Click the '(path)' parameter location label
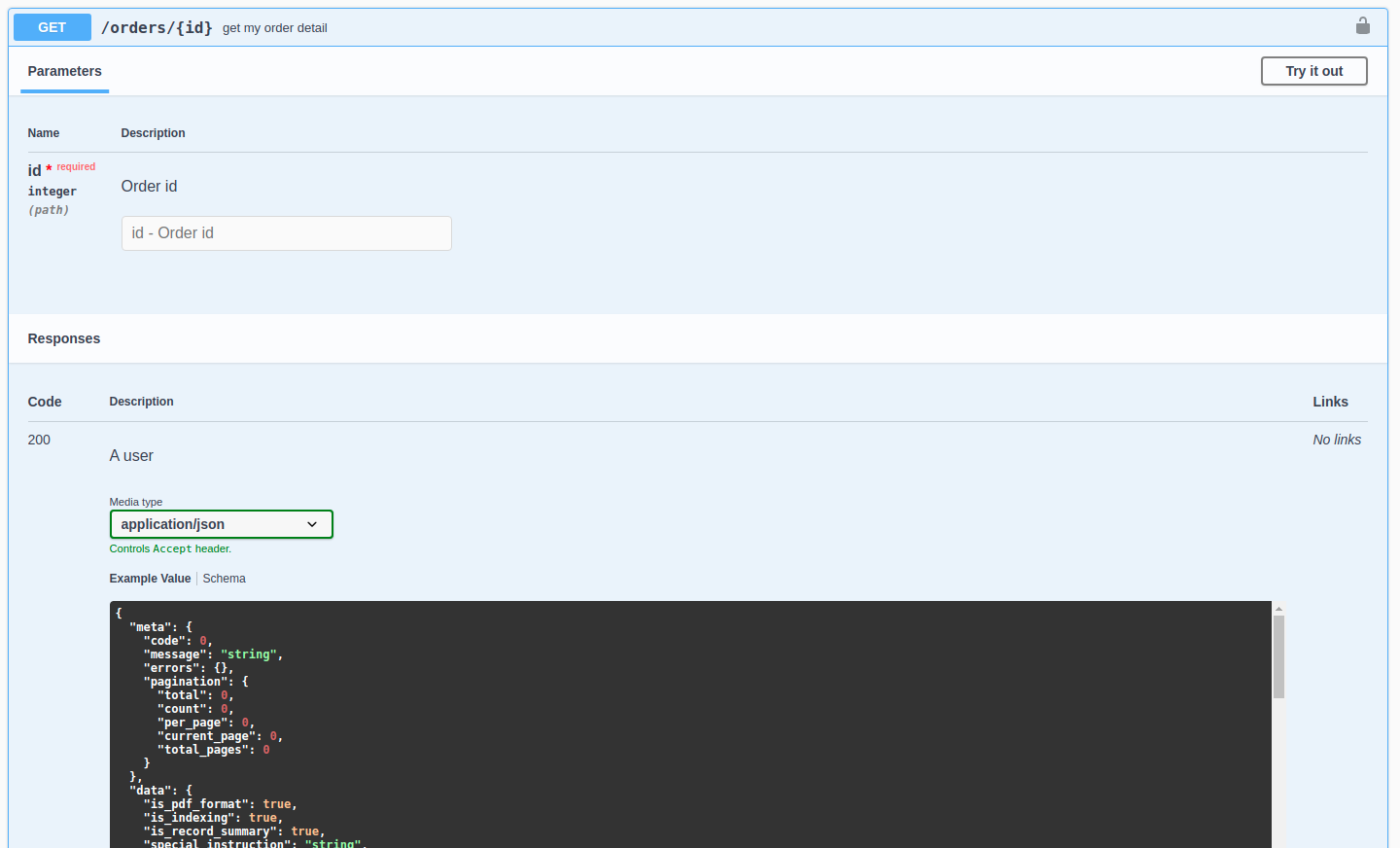The image size is (1400, 848). (49, 210)
